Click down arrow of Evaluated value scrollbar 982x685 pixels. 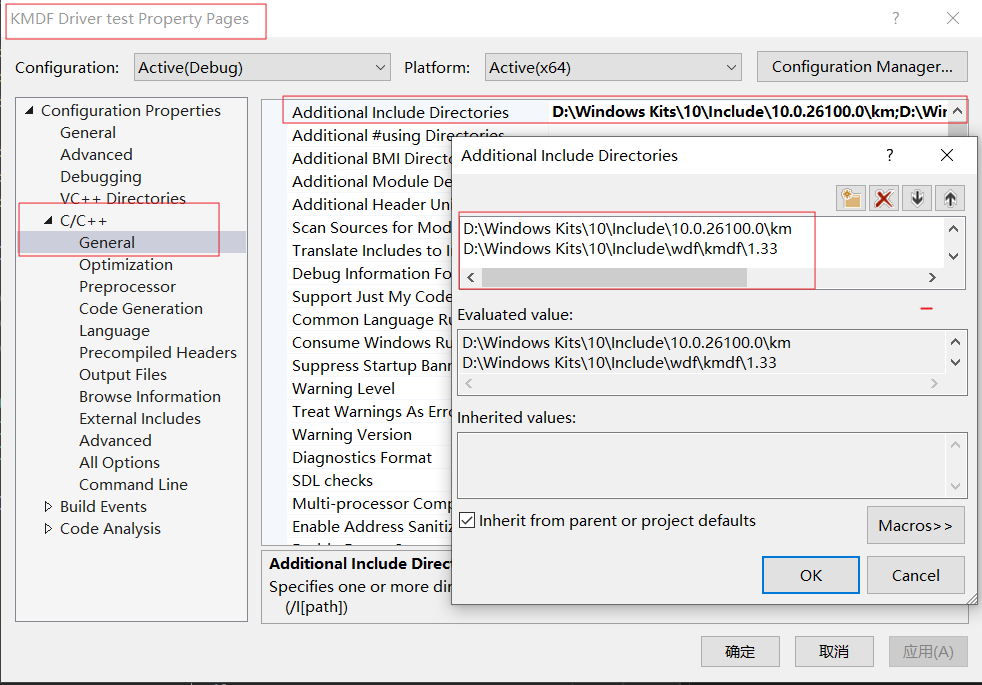955,363
